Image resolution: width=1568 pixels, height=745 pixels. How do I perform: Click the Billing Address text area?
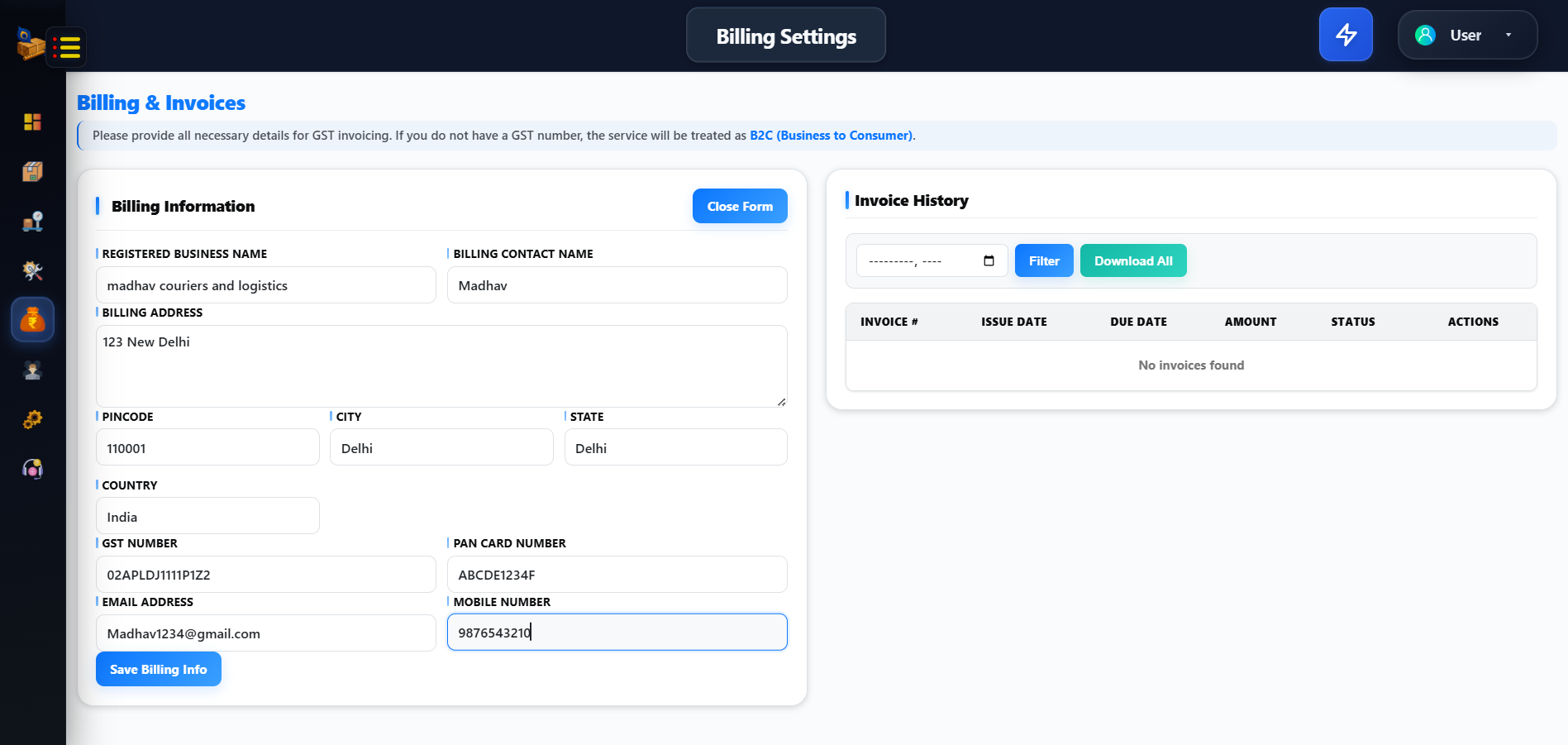[441, 365]
